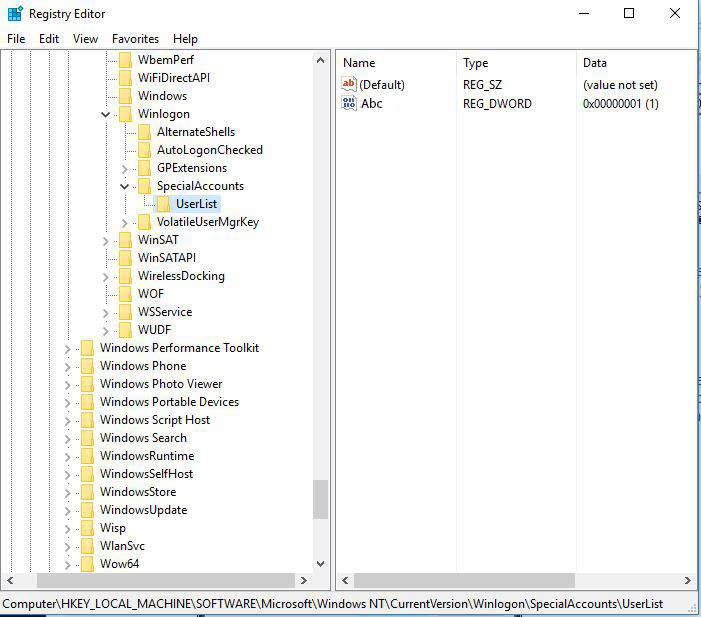Select the WindowsSelfHost key
701x617 pixels.
click(x=146, y=473)
